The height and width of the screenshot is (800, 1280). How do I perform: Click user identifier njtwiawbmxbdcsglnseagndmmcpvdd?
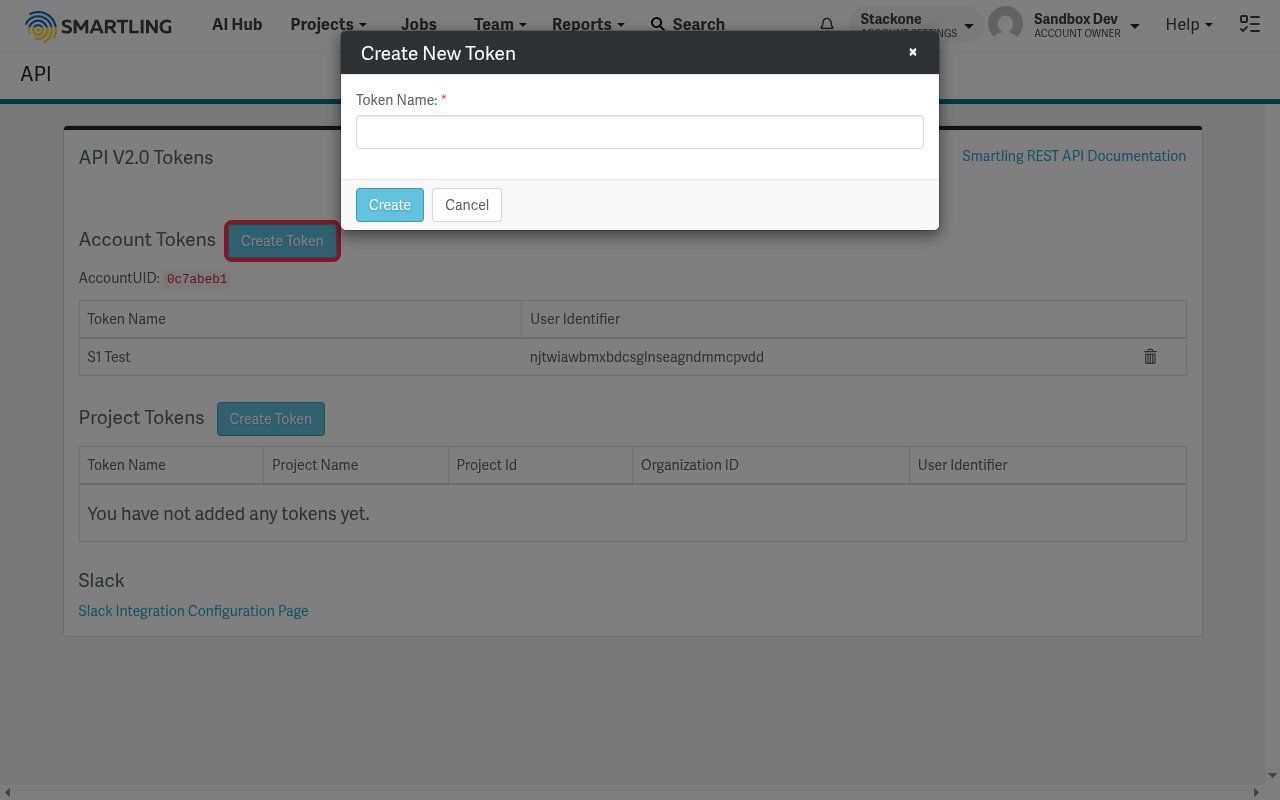point(647,357)
